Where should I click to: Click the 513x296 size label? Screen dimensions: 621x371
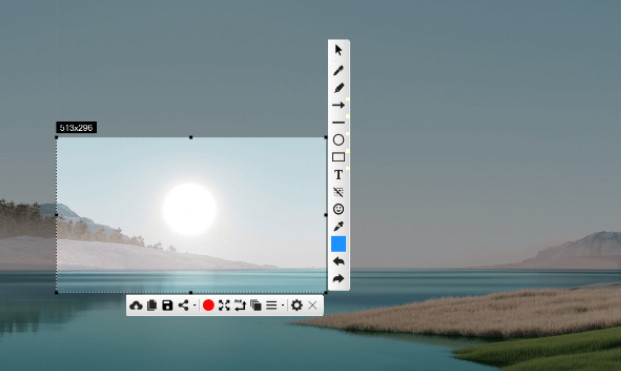[x=76, y=127]
